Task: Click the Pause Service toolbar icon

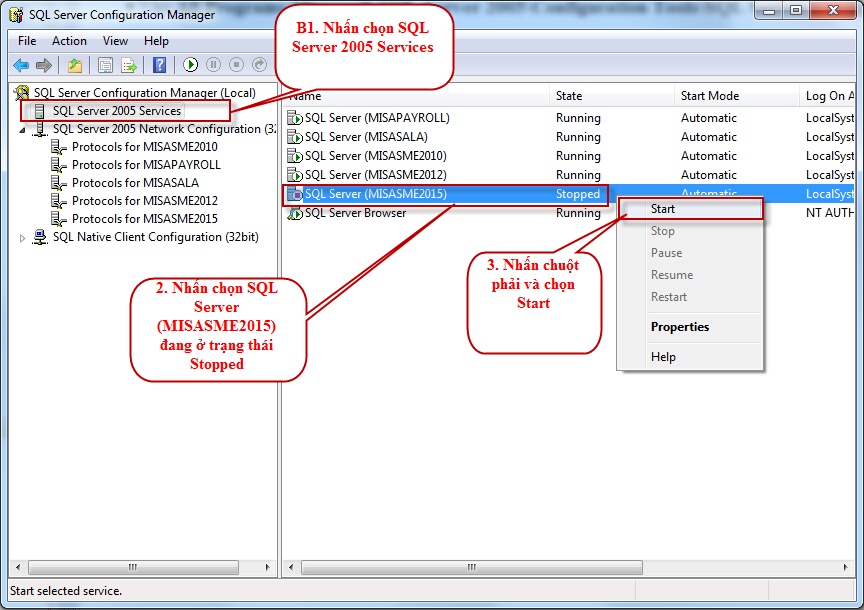Action: 213,65
